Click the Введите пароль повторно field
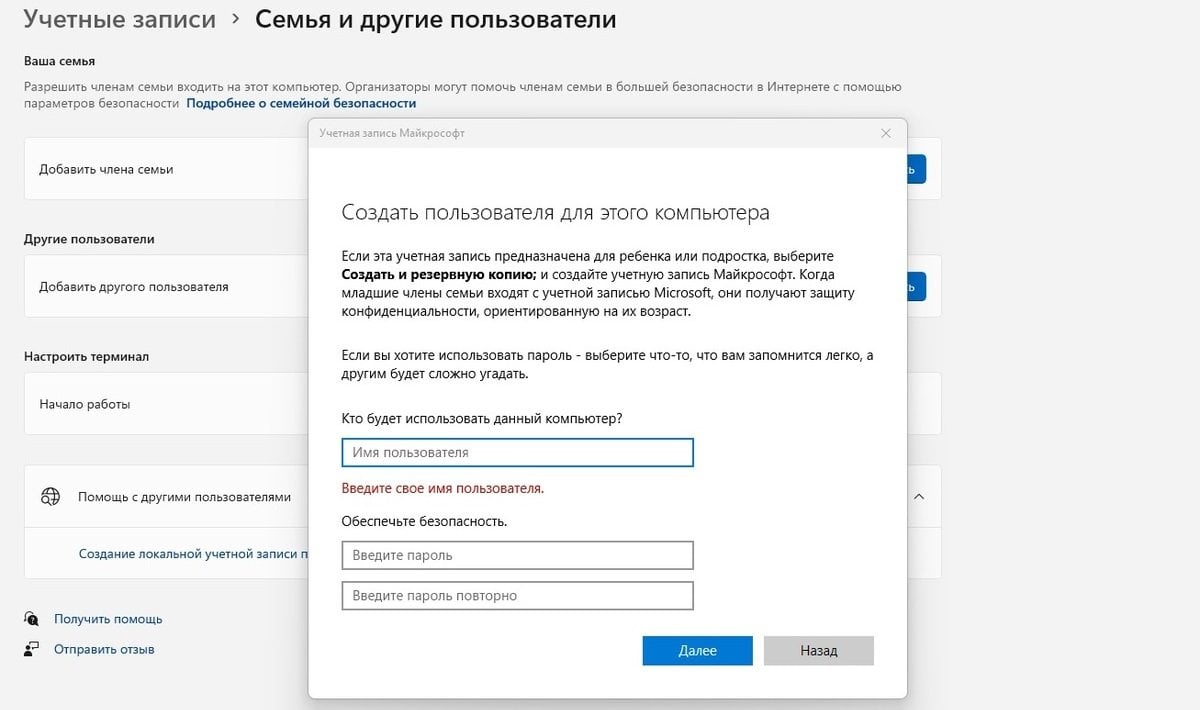 [517, 596]
